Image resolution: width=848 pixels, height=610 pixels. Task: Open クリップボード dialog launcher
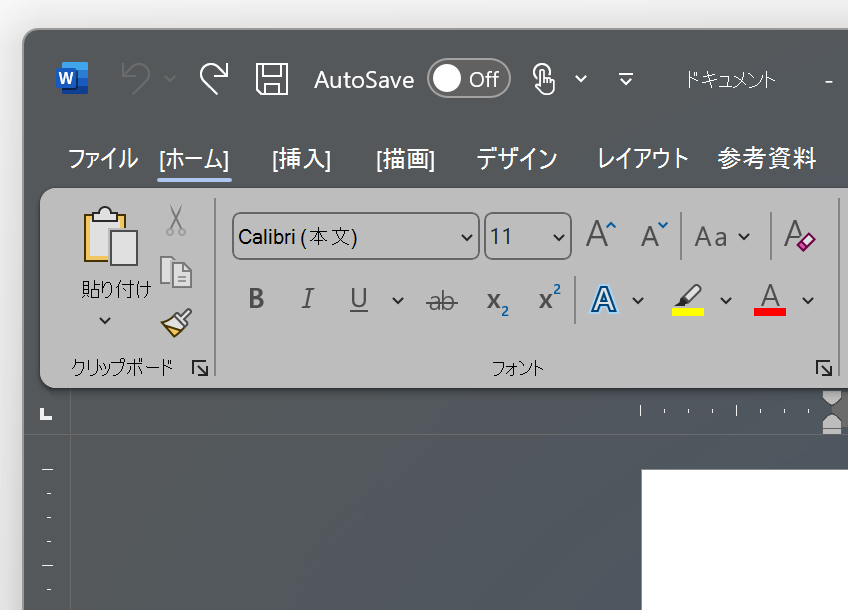[x=200, y=368]
